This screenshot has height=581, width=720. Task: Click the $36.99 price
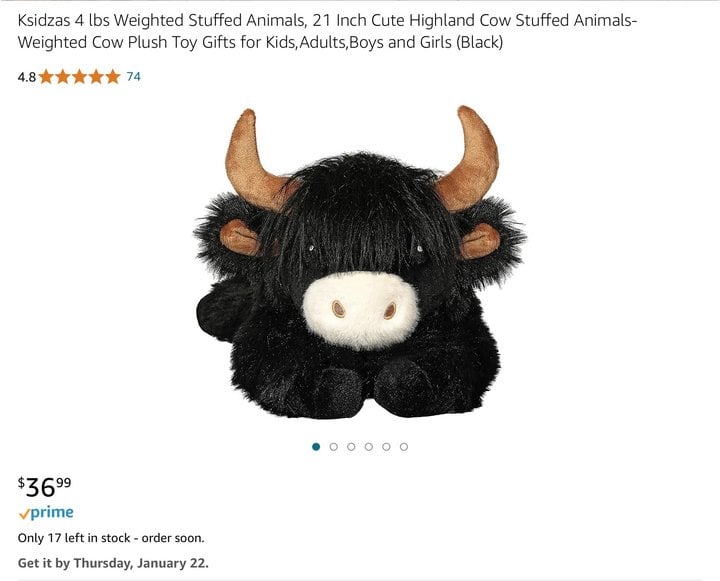pos(45,487)
